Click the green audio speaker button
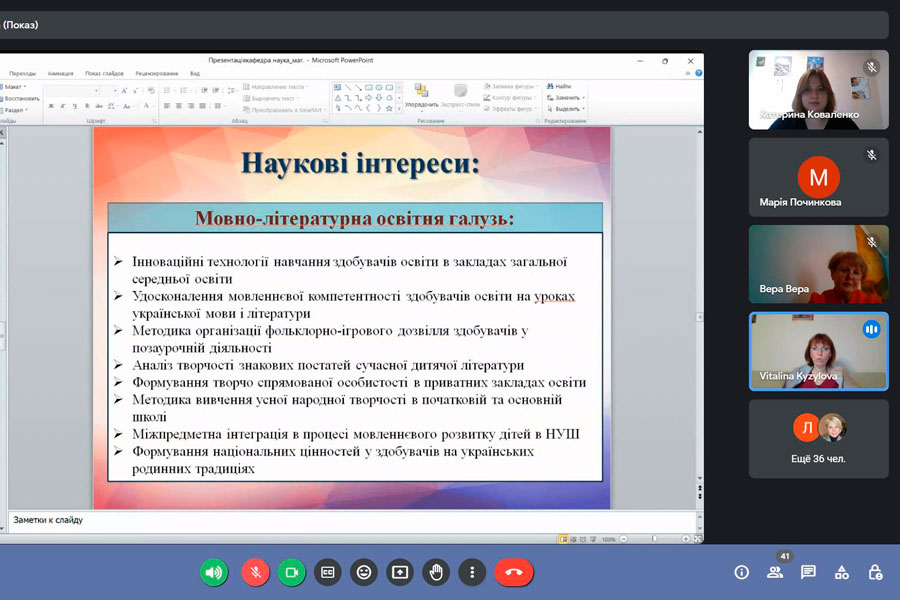The height and width of the screenshot is (600, 900). click(213, 572)
